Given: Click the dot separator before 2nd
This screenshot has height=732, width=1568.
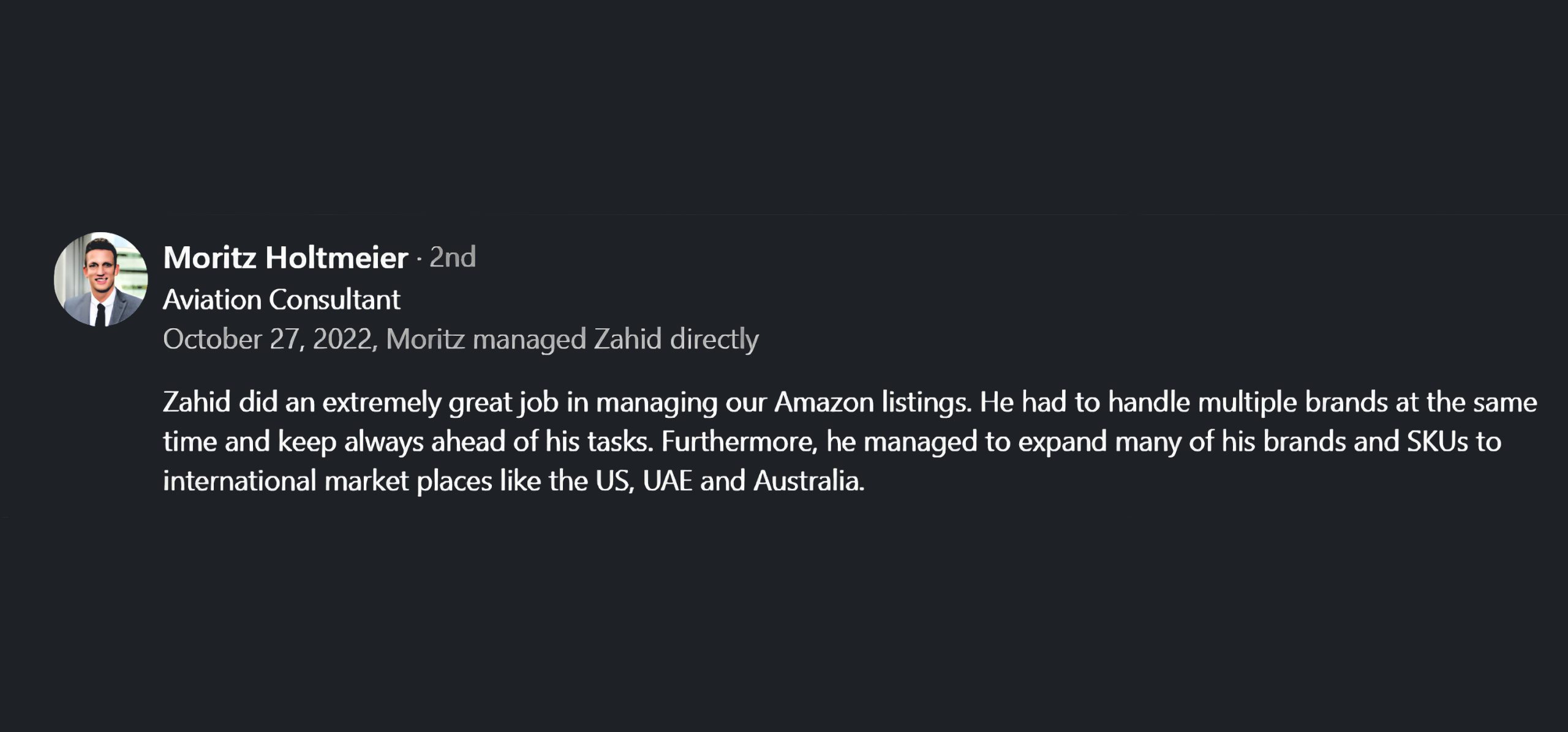Looking at the screenshot, I should tap(419, 258).
